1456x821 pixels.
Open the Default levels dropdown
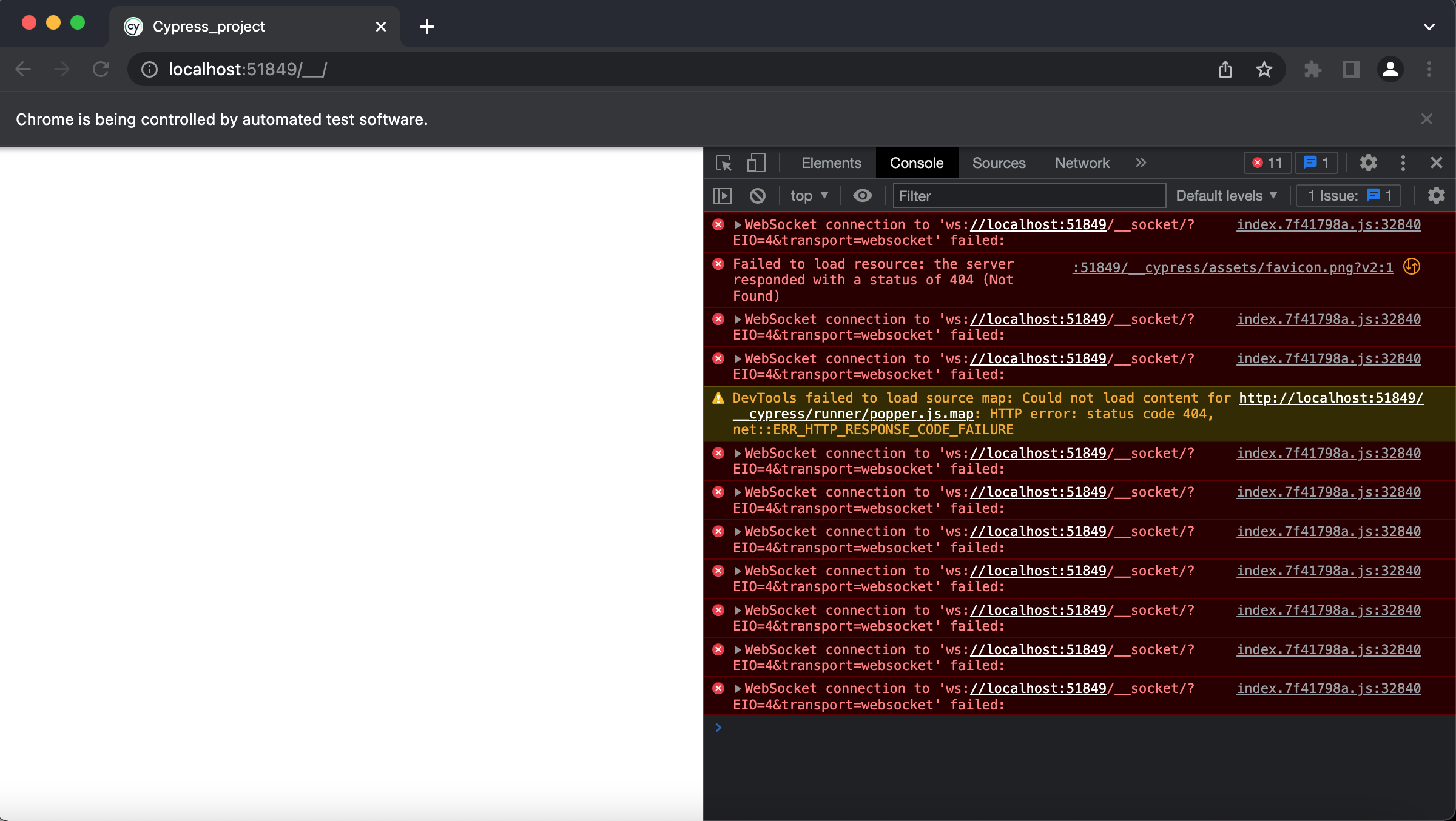(x=1226, y=195)
